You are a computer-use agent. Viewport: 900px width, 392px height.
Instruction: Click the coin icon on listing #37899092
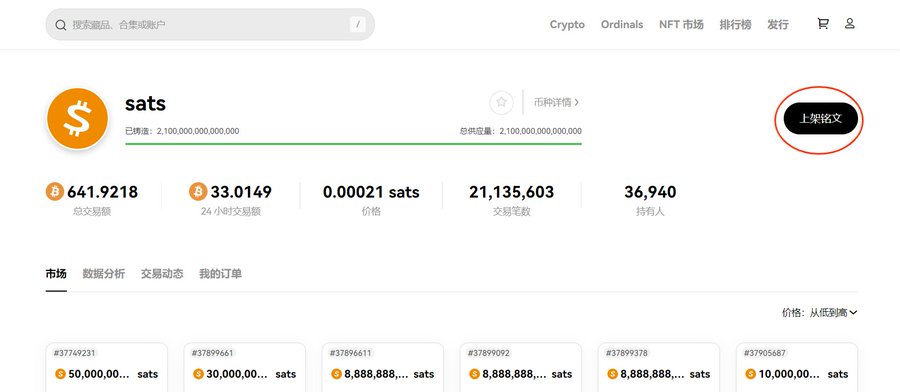point(475,374)
